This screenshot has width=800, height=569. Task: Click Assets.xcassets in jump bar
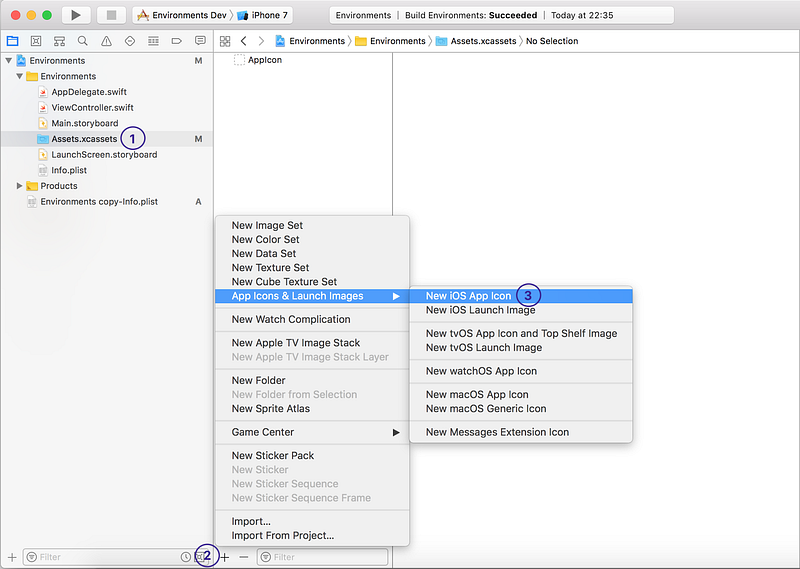(476, 41)
